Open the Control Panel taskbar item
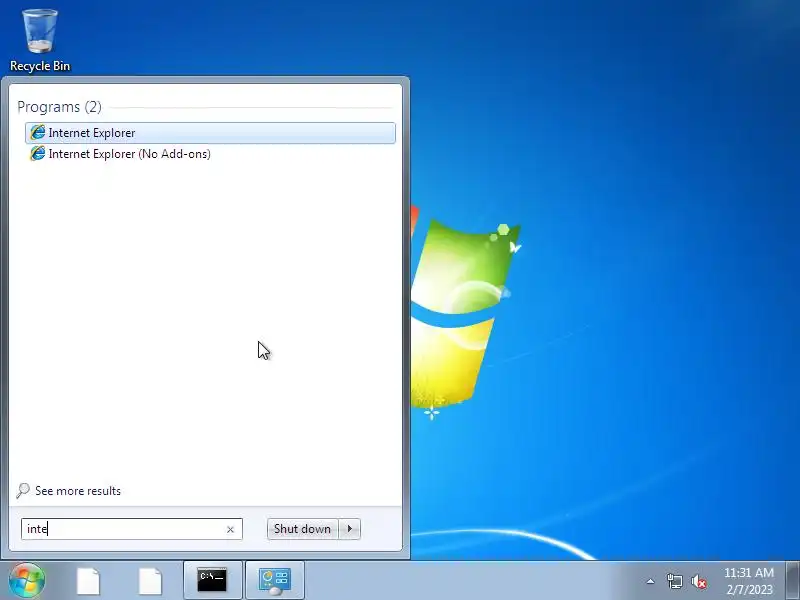800x600 pixels. pyautogui.click(x=274, y=581)
